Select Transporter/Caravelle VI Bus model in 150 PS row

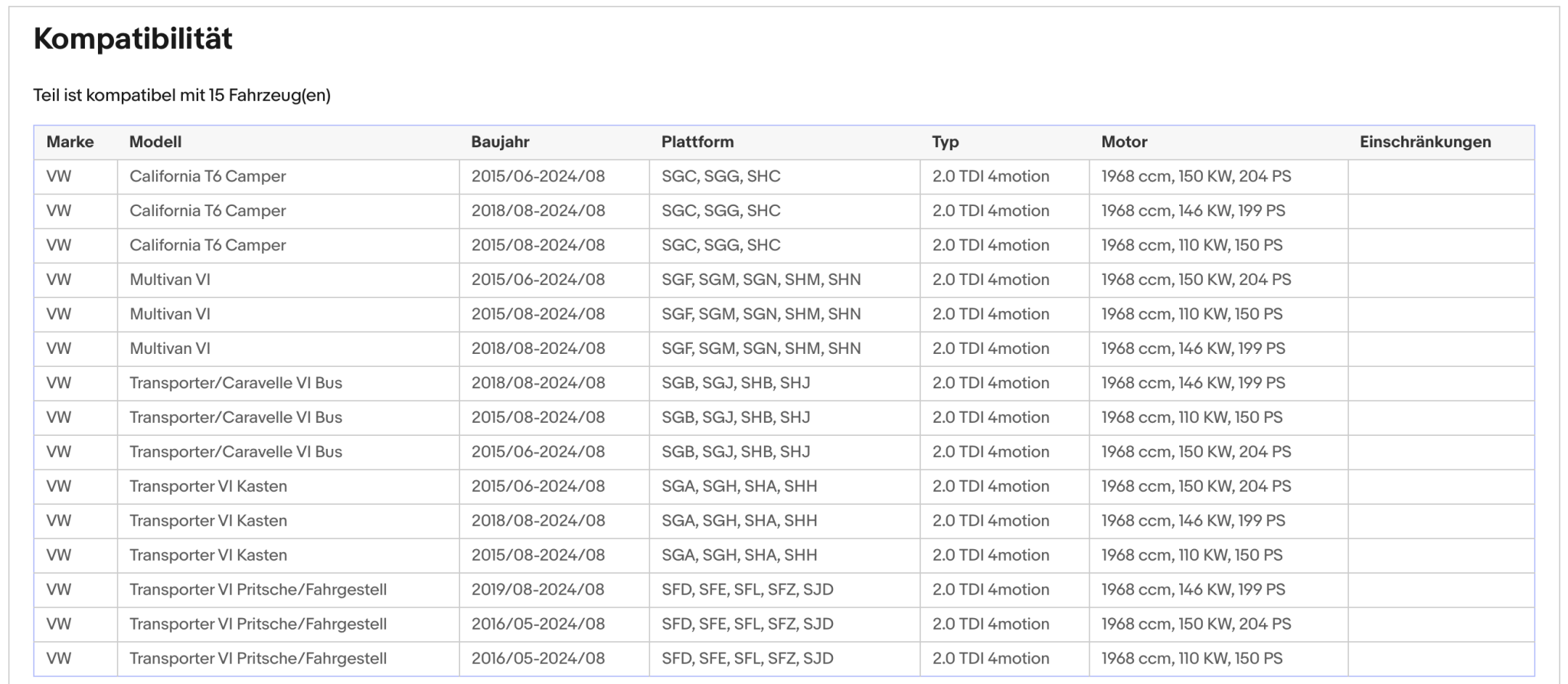pos(236,417)
